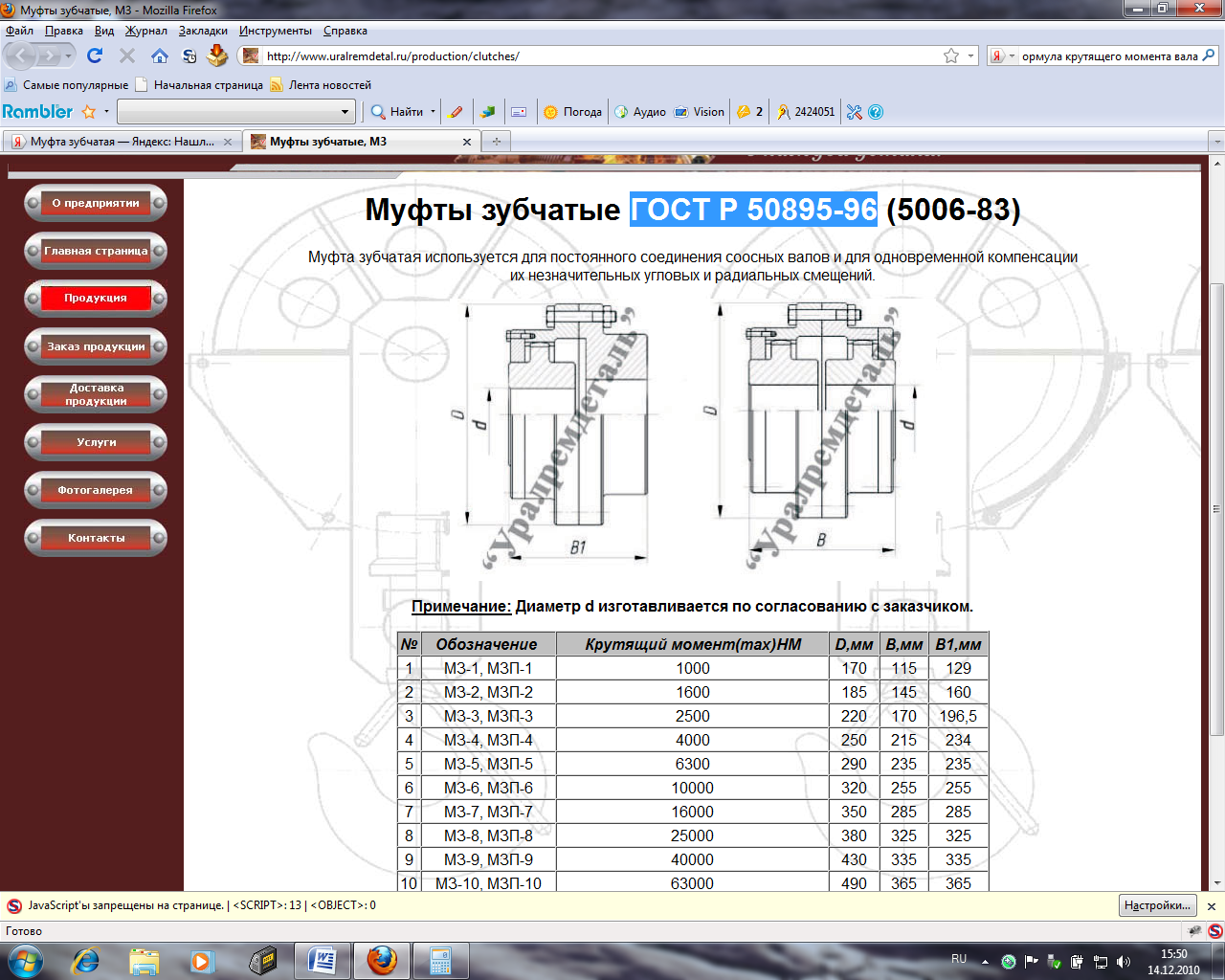
Task: Open the Инструменты menu
Action: [x=276, y=31]
